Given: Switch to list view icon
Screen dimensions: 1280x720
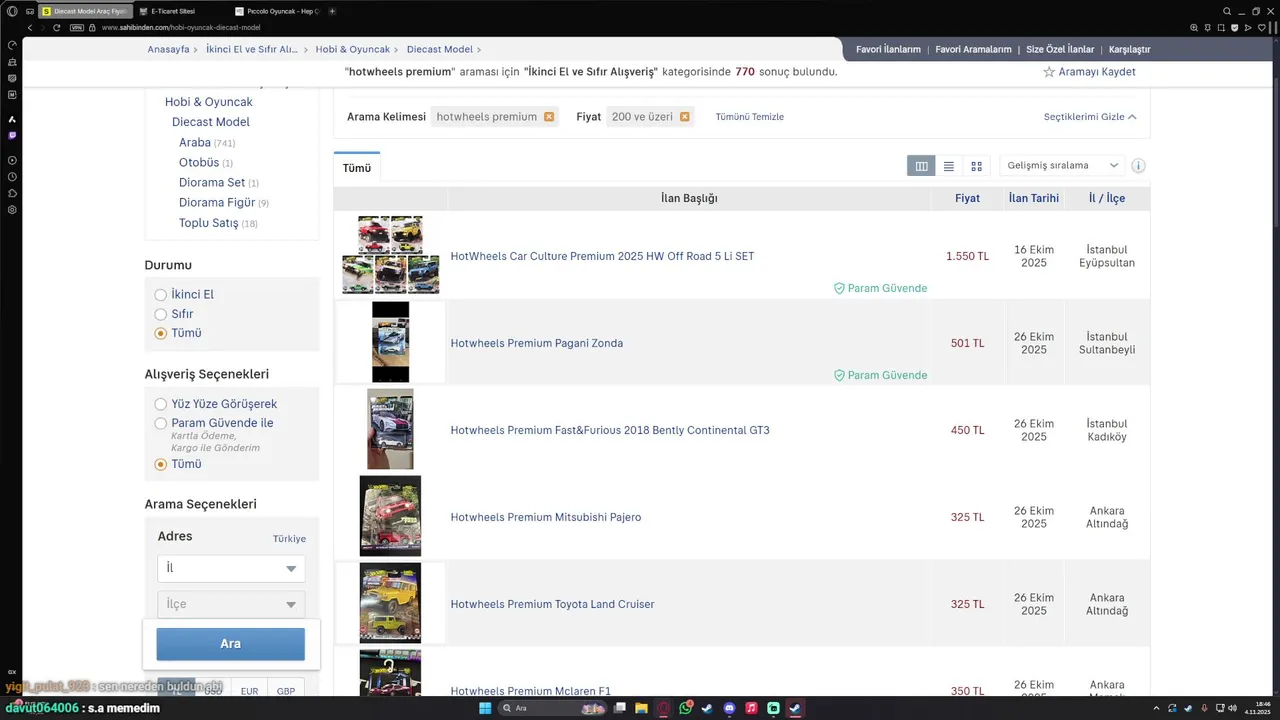Looking at the screenshot, I should 949,166.
